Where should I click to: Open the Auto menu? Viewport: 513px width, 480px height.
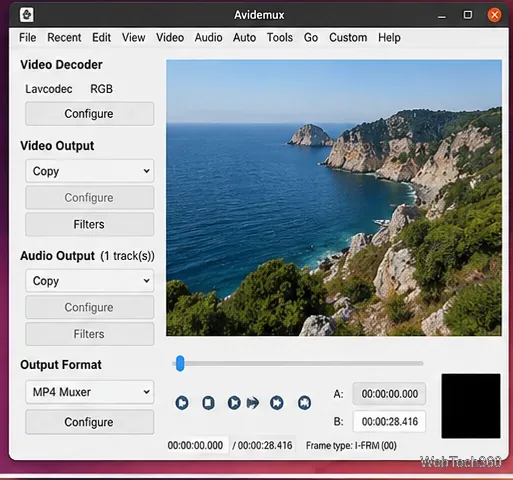[244, 37]
